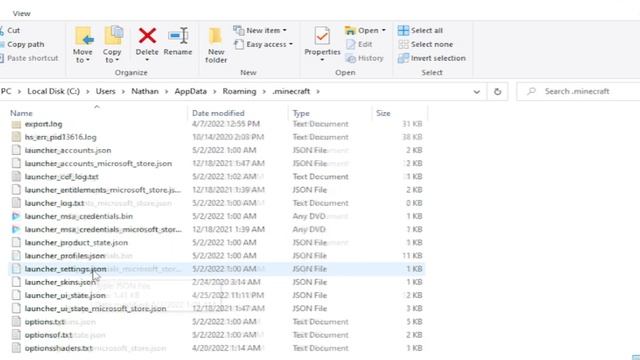
Task: Select optionsof.txt
Action: tap(48, 335)
